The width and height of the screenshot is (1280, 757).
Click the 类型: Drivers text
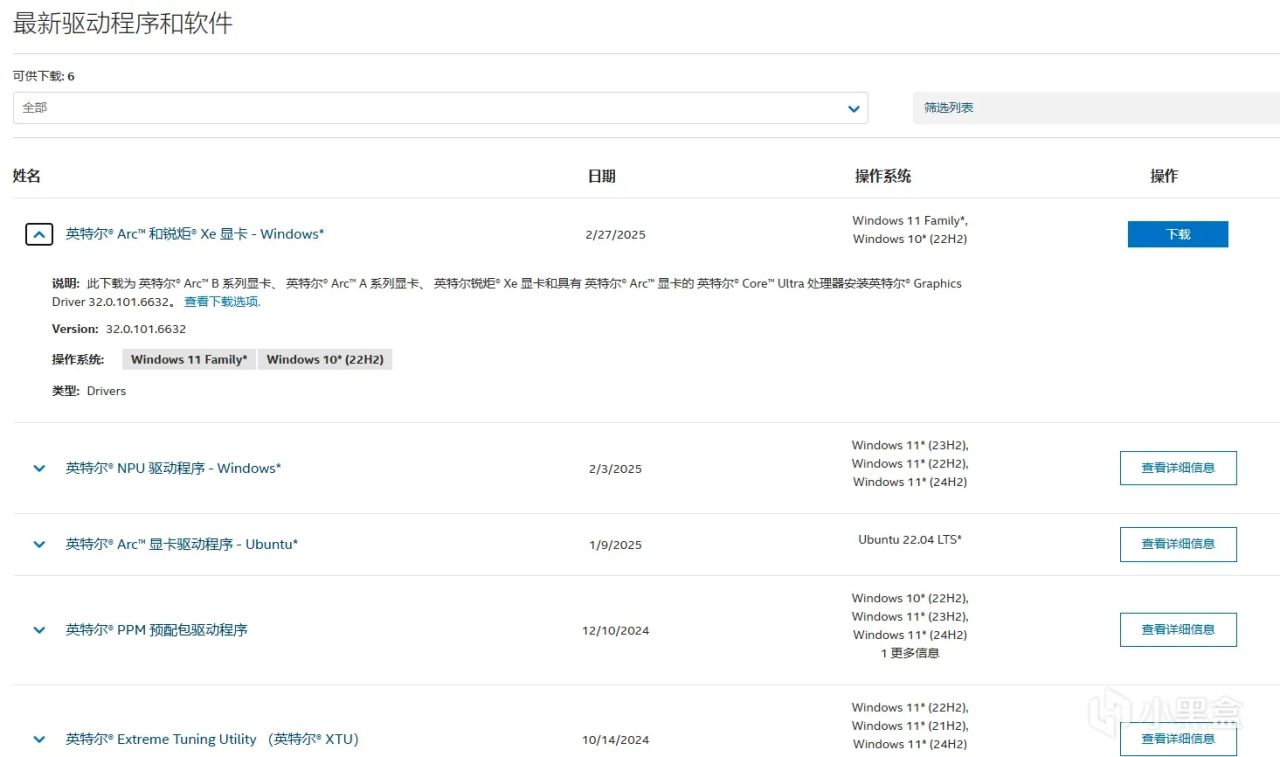click(x=89, y=391)
